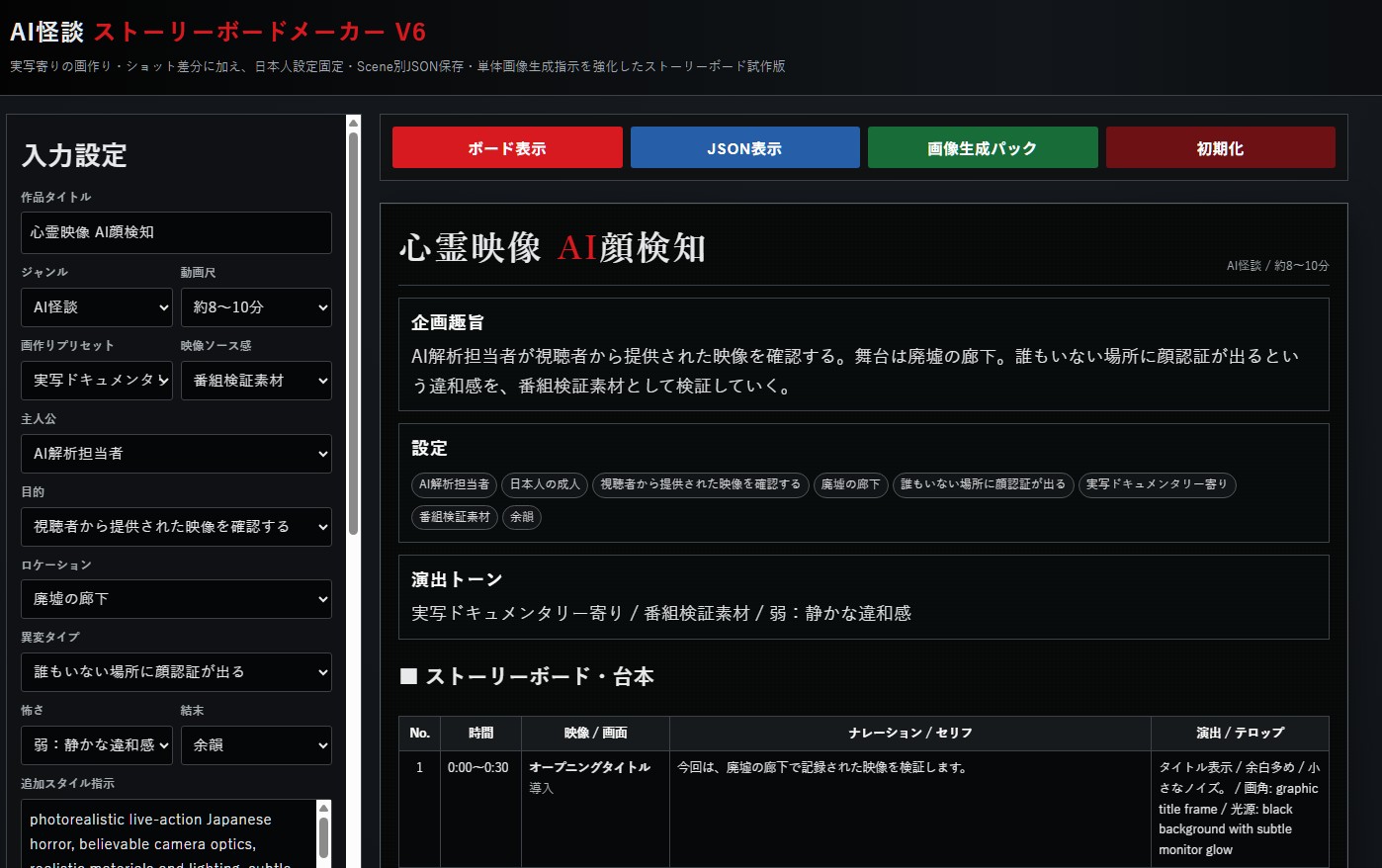Click the 企画趣旨 heading

448,323
